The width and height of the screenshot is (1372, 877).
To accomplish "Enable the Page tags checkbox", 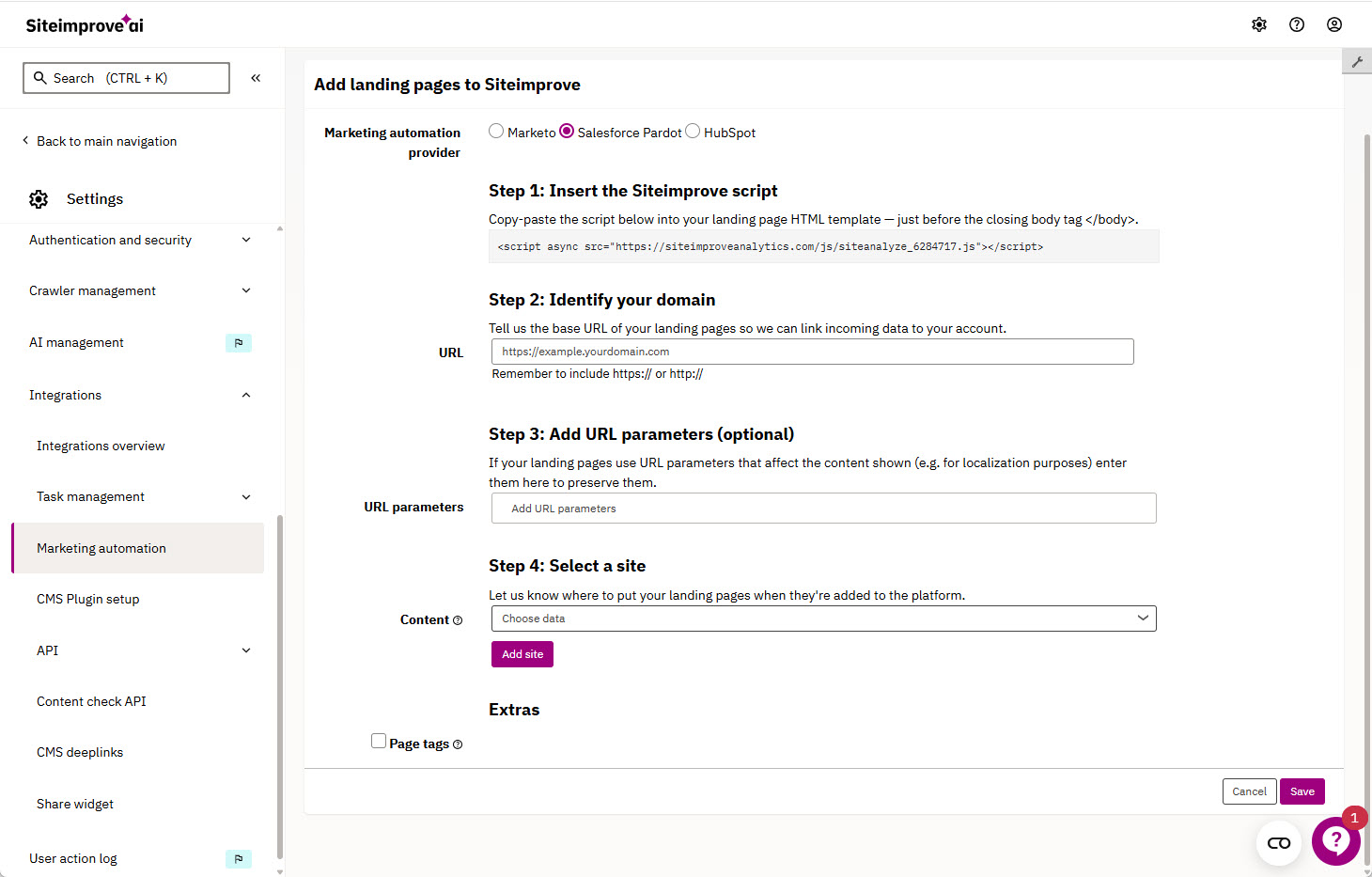I will click(x=379, y=741).
